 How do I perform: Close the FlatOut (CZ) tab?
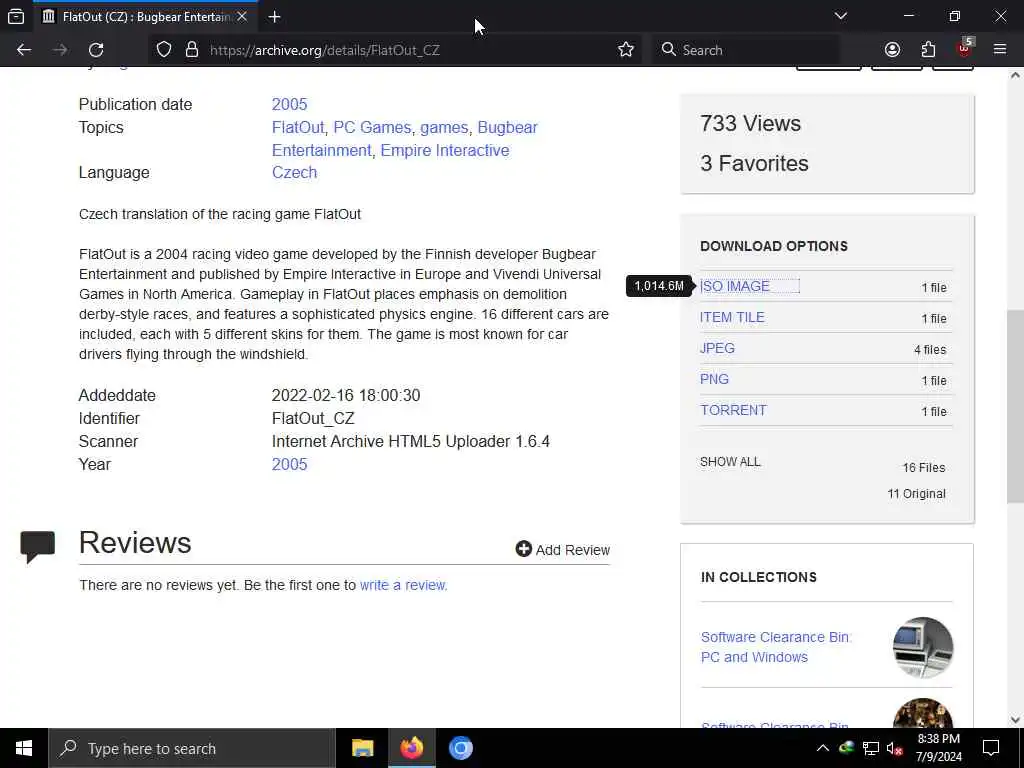tap(242, 16)
